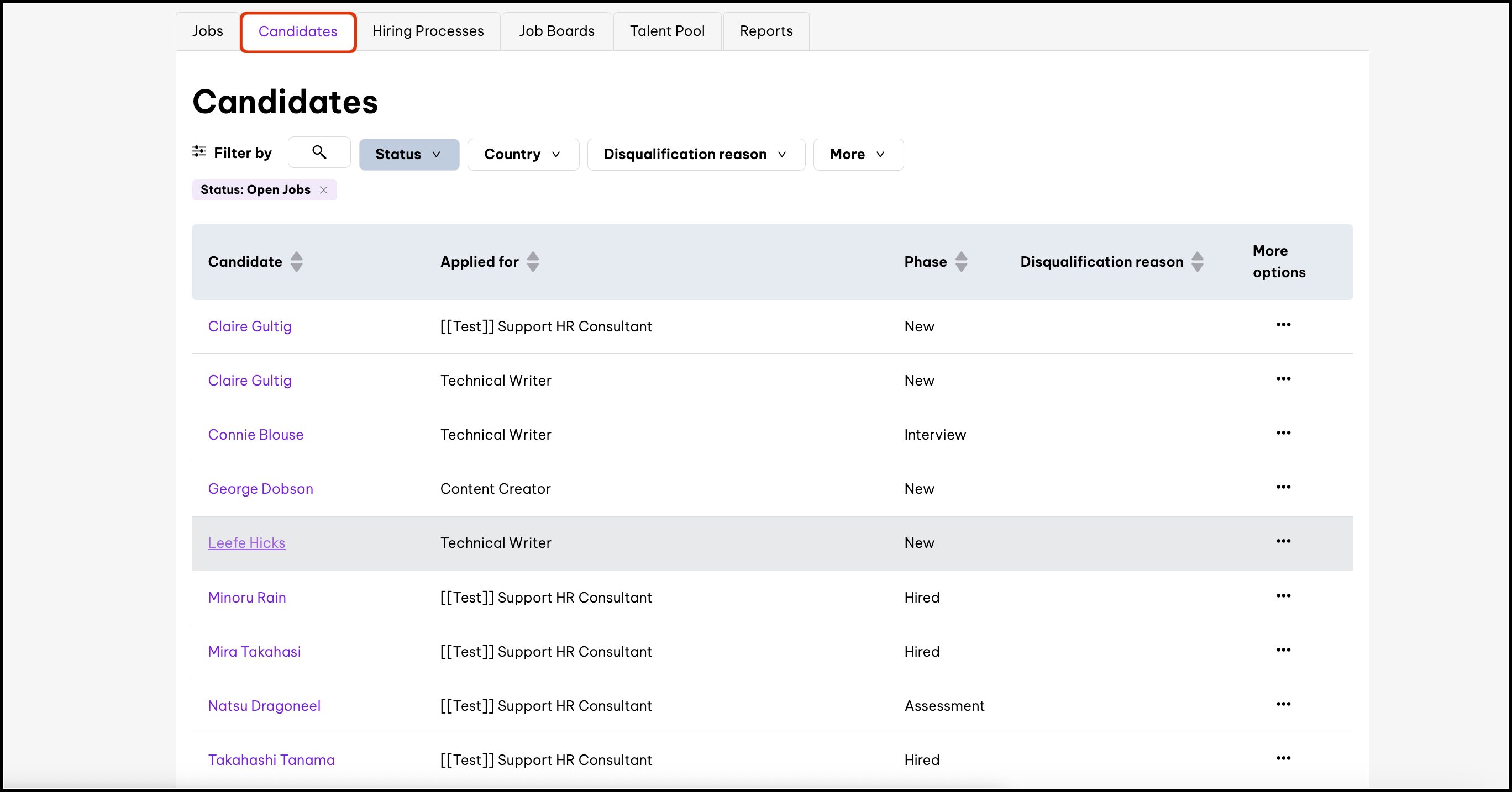
Task: Open the Disqualification reason filter dropdown
Action: click(x=696, y=154)
